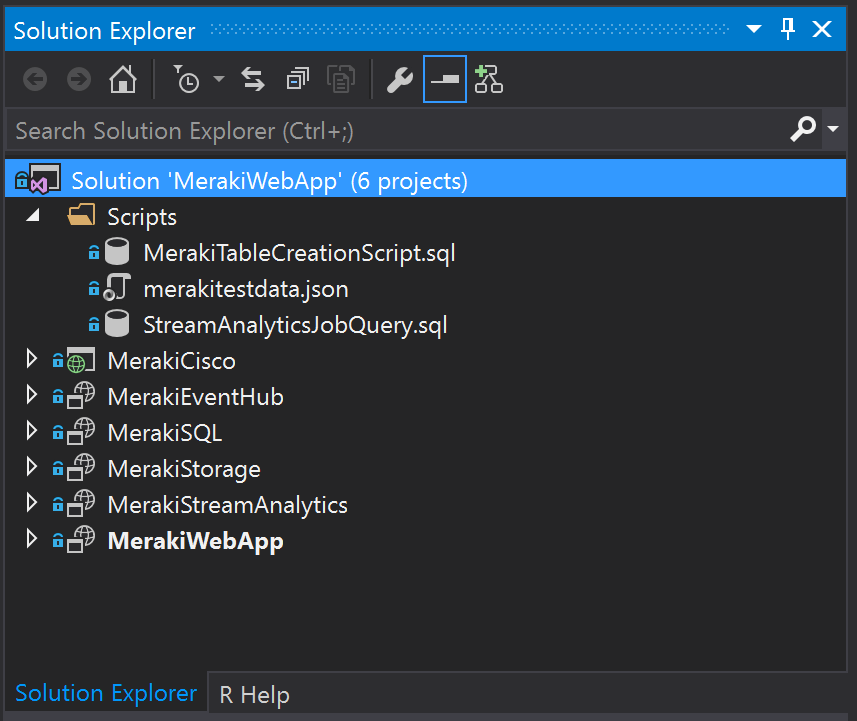857x721 pixels.
Task: Toggle Auto Hide pin for Solution Explorer
Action: point(788,29)
